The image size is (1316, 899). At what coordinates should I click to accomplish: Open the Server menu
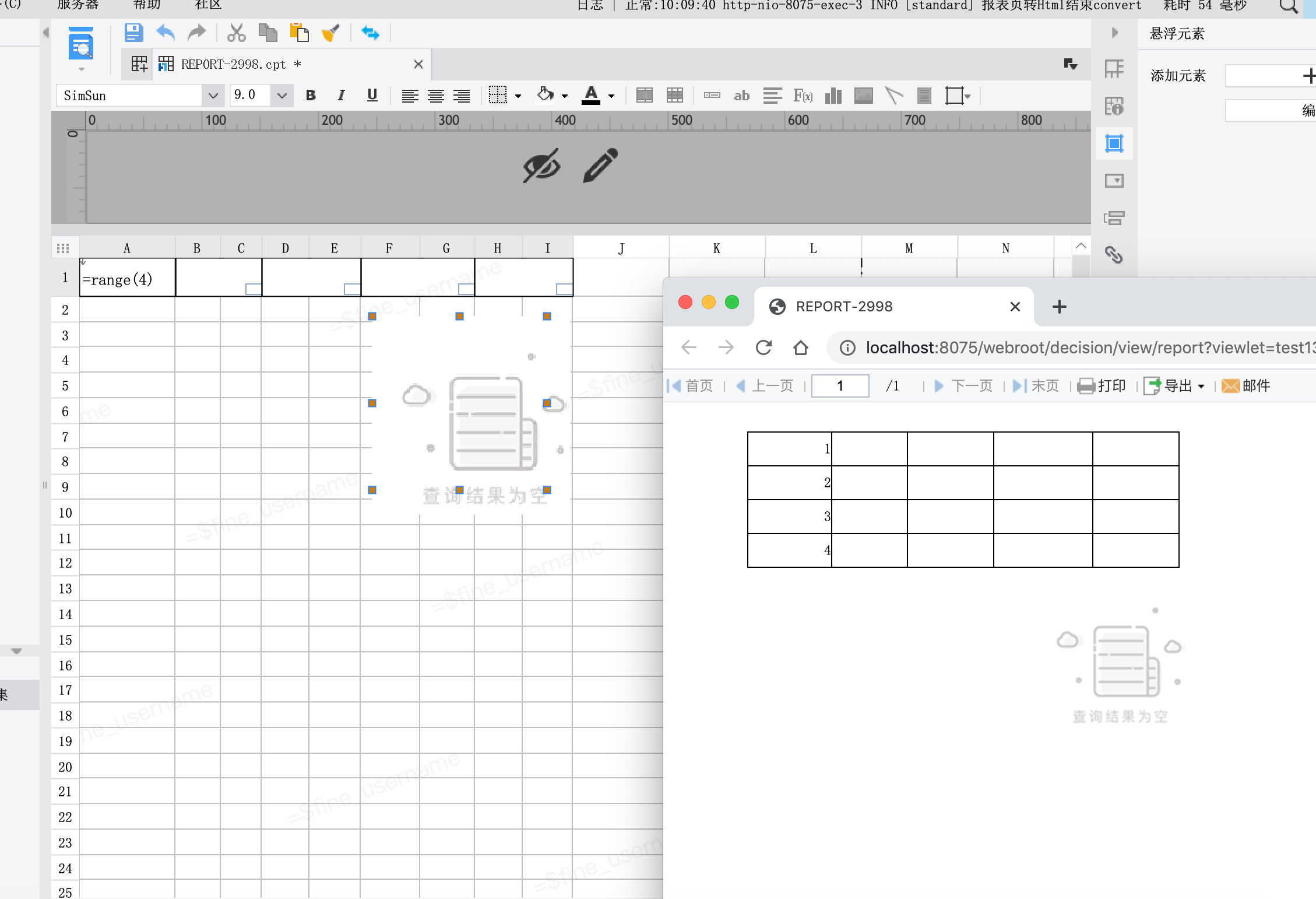(x=78, y=5)
